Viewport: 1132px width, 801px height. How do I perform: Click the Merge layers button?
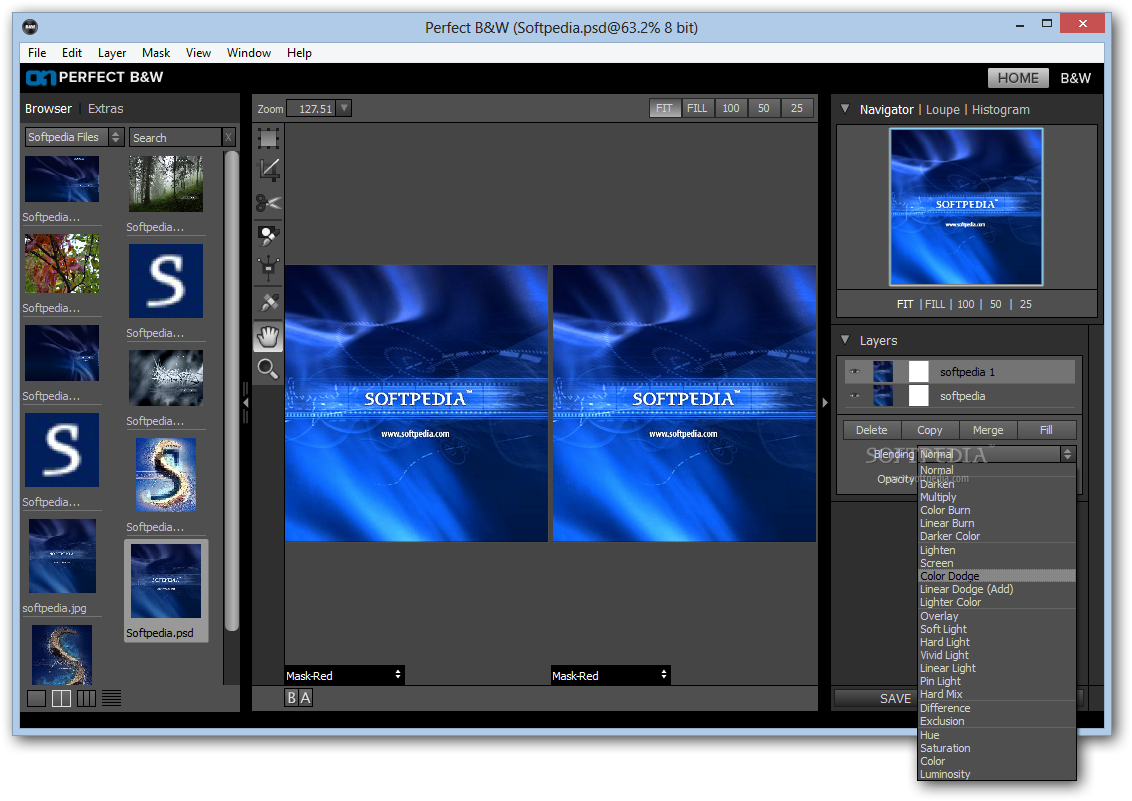pos(988,430)
